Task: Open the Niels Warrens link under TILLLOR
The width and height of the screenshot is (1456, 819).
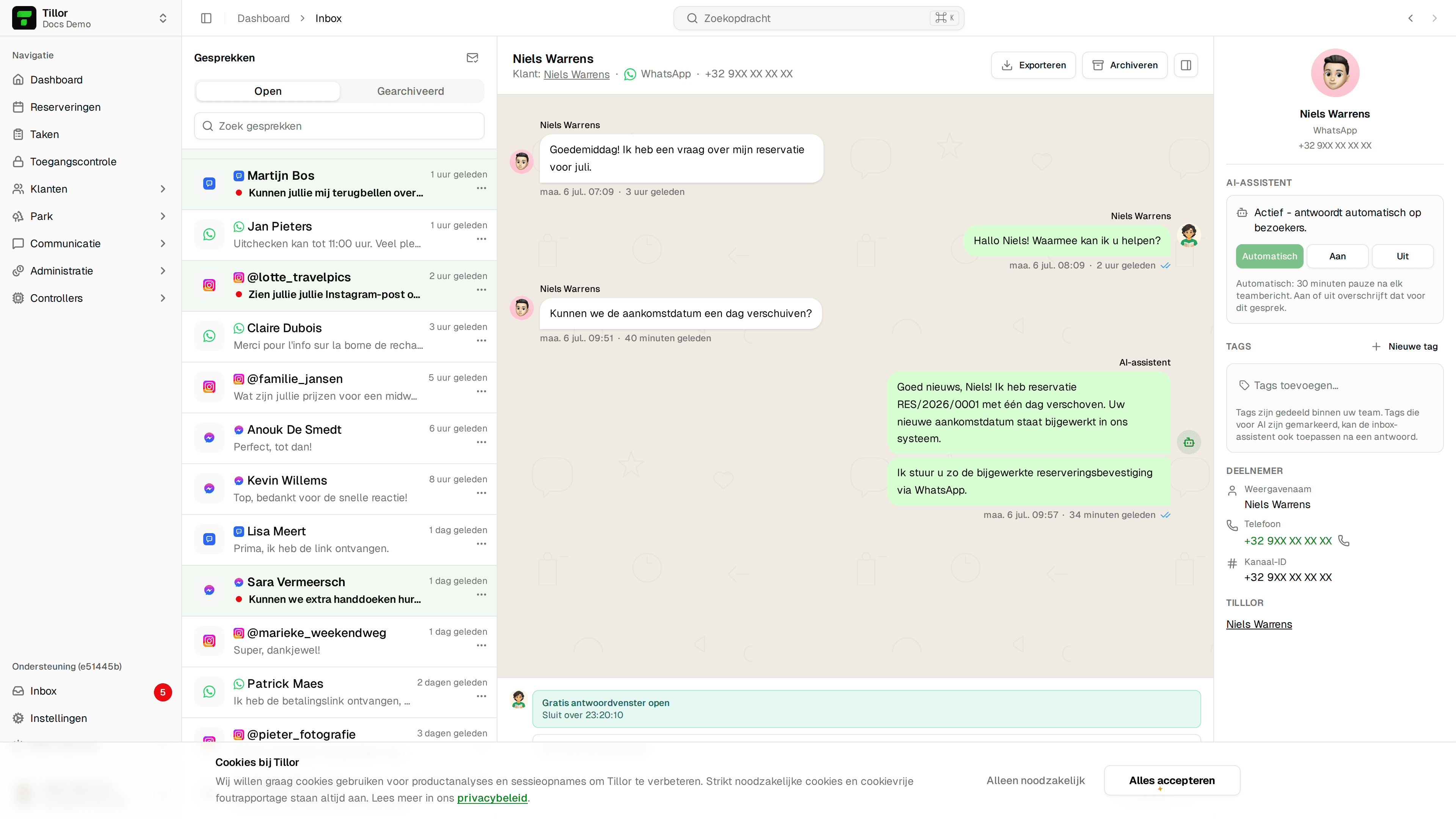Action: [x=1259, y=624]
